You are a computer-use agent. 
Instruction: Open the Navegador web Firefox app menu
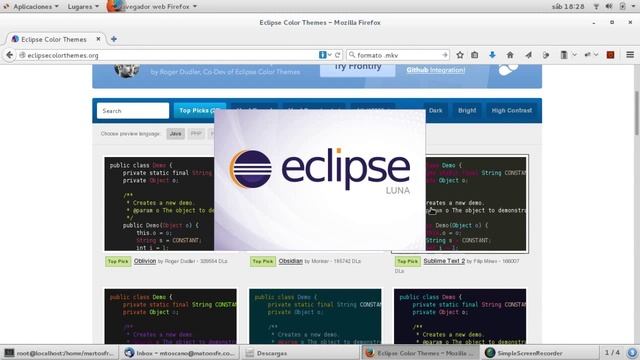click(x=152, y=7)
